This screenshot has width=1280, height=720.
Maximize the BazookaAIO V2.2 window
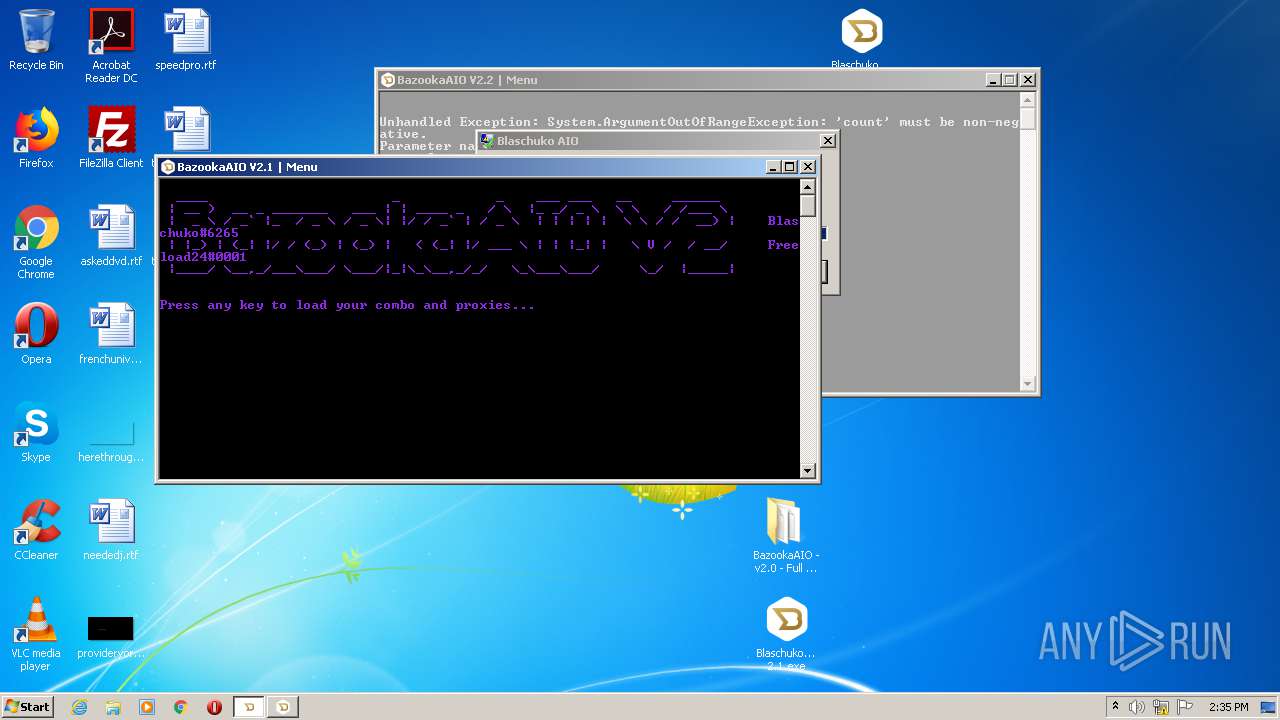tap(1010, 80)
